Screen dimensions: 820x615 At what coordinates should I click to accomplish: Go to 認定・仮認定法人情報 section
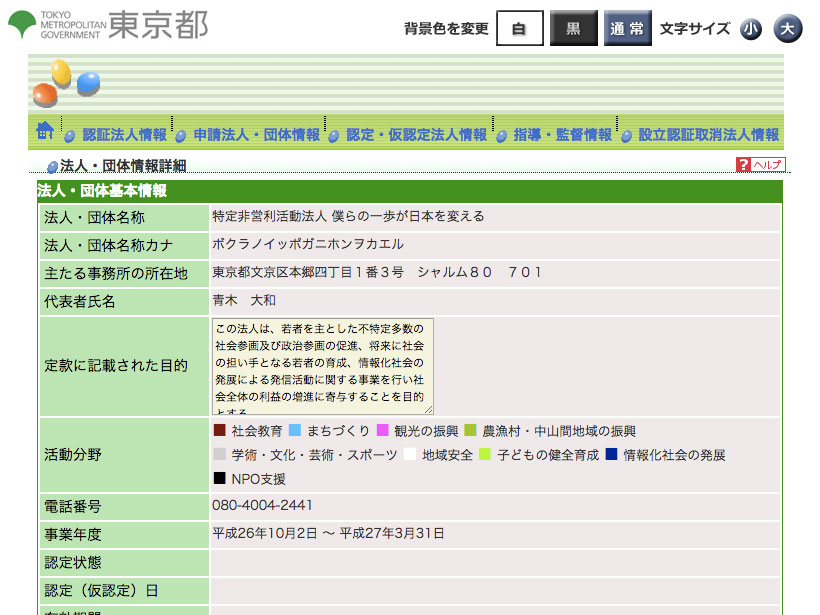pyautogui.click(x=416, y=135)
